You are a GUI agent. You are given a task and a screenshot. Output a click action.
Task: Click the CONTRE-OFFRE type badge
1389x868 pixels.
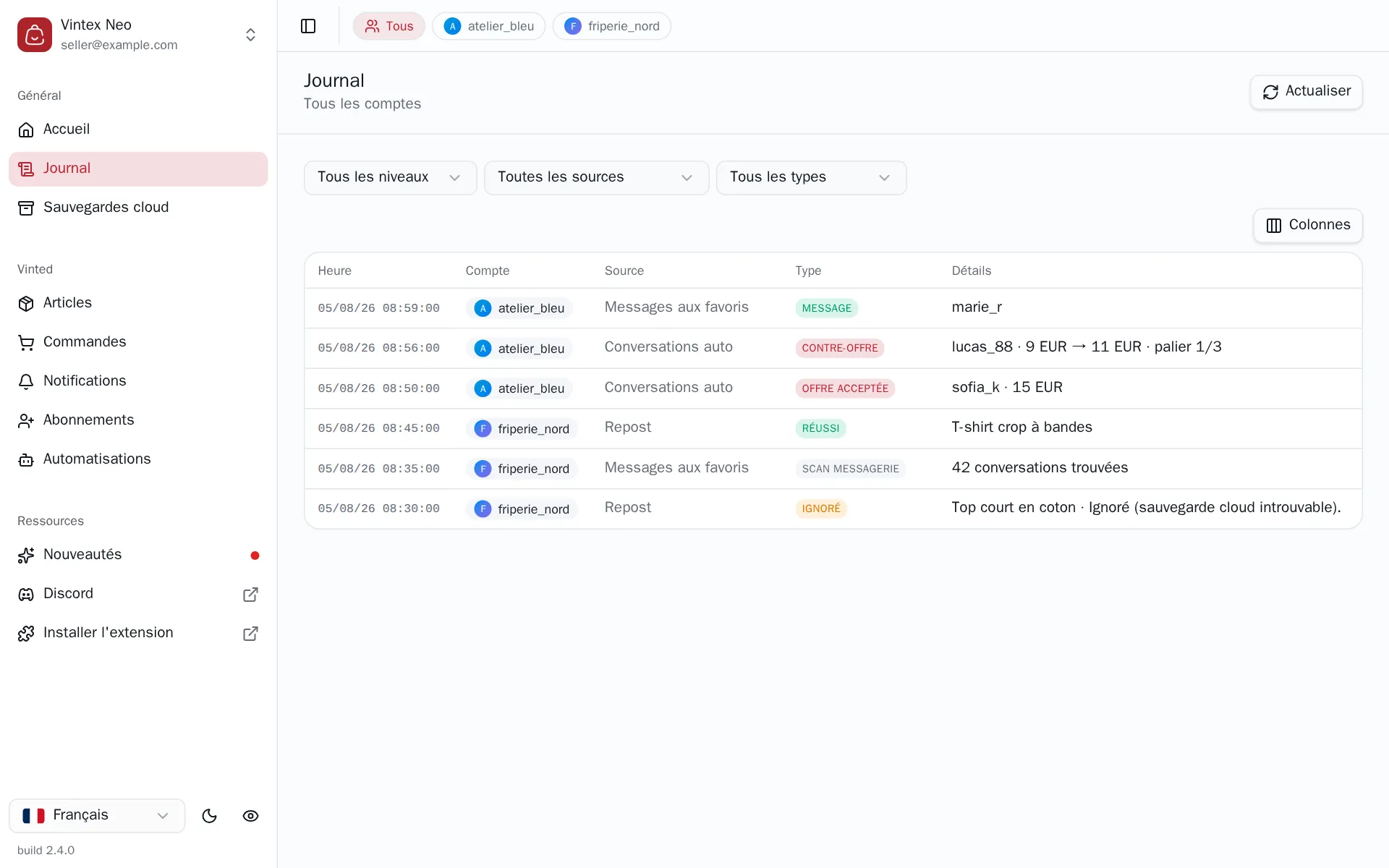pyautogui.click(x=839, y=348)
